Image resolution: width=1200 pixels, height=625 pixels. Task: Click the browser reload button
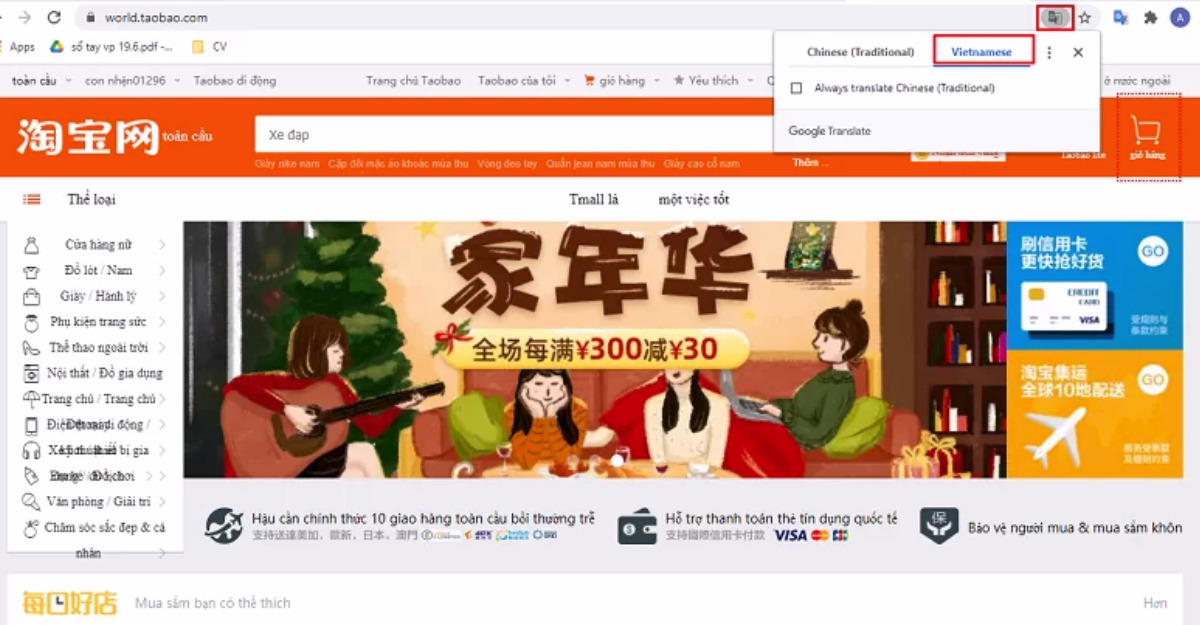tap(54, 17)
